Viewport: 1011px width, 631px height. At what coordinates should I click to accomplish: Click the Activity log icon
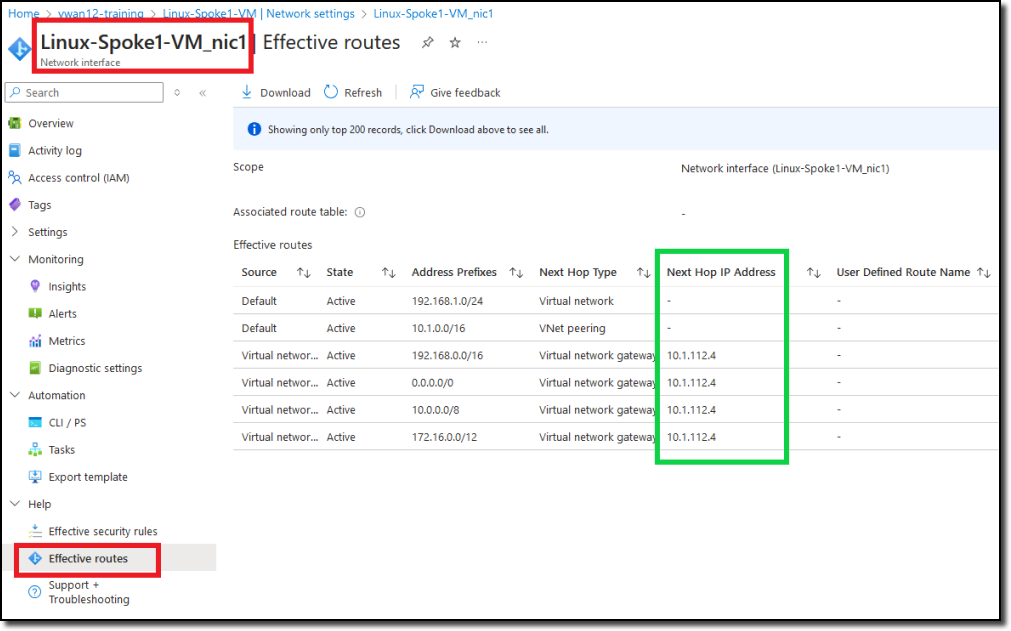click(15, 150)
